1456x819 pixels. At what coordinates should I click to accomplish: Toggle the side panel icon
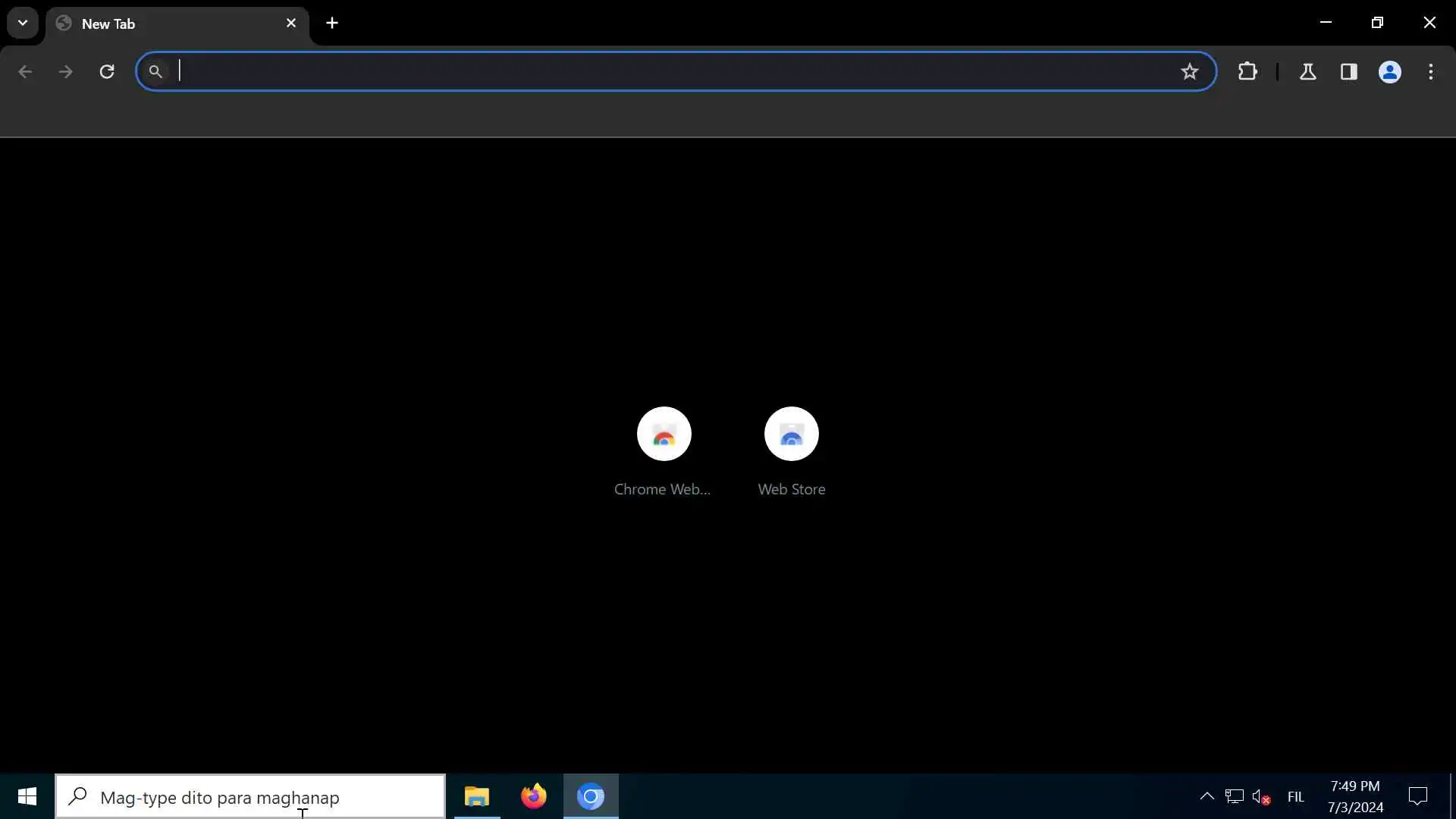point(1348,71)
